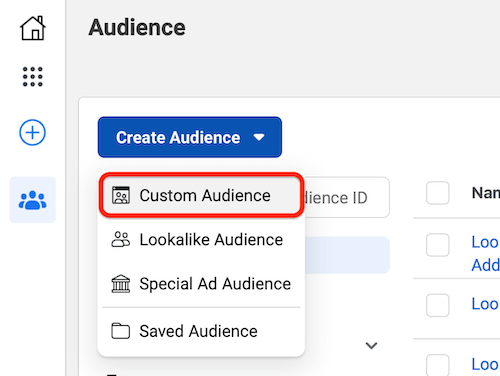This screenshot has width=500, height=376.
Task: Click the Custom Audience window icon
Action: pos(121,195)
